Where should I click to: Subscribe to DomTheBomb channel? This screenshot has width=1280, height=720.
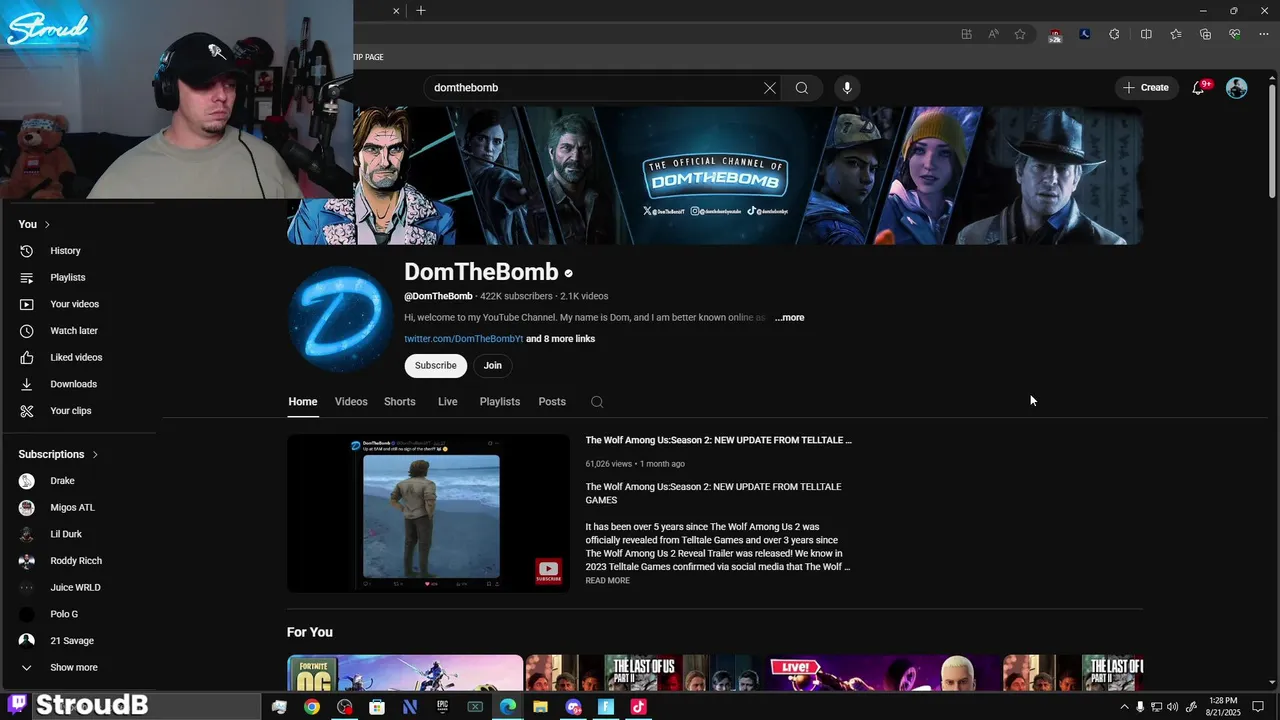pos(436,366)
